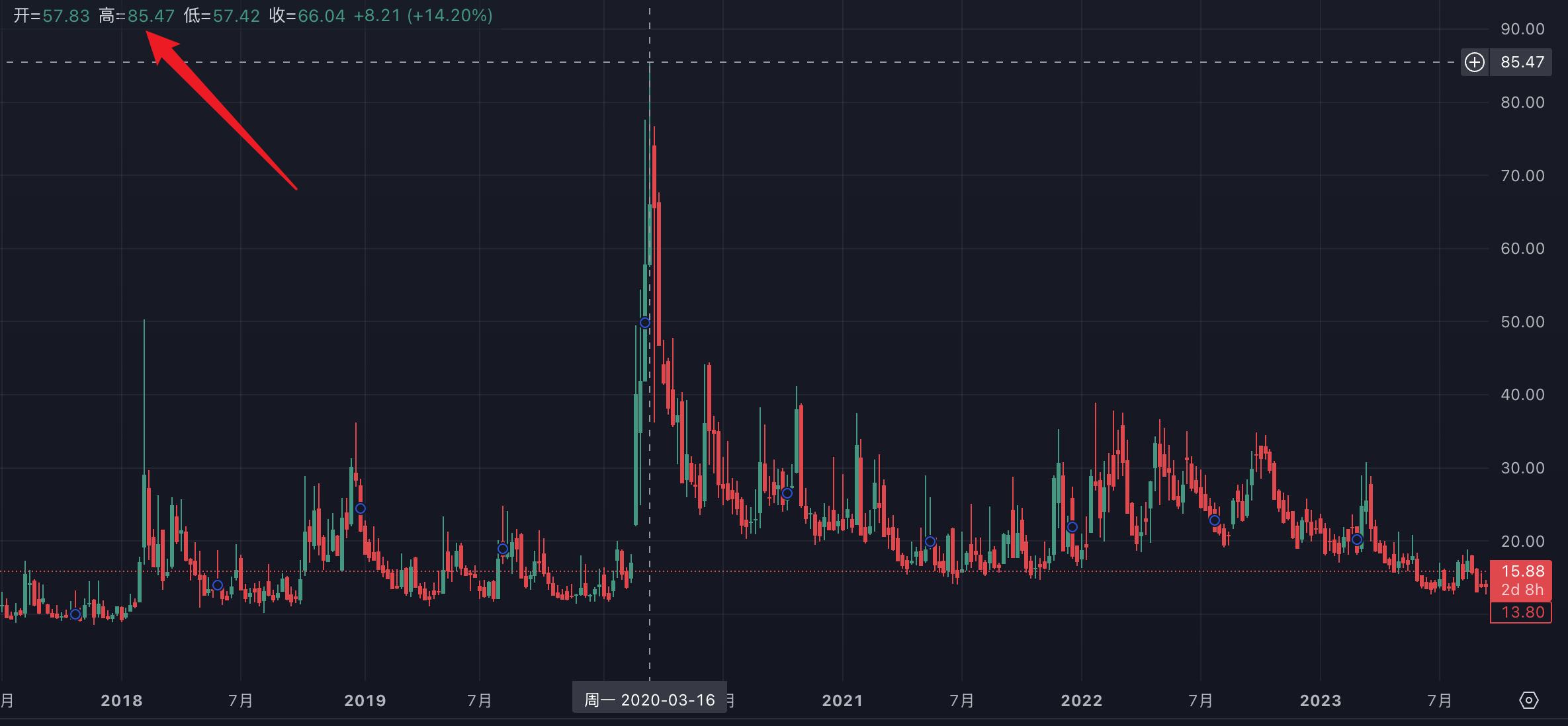Click the 周一 2020-03-16 date label
The width and height of the screenshot is (1568, 726).
(x=649, y=699)
